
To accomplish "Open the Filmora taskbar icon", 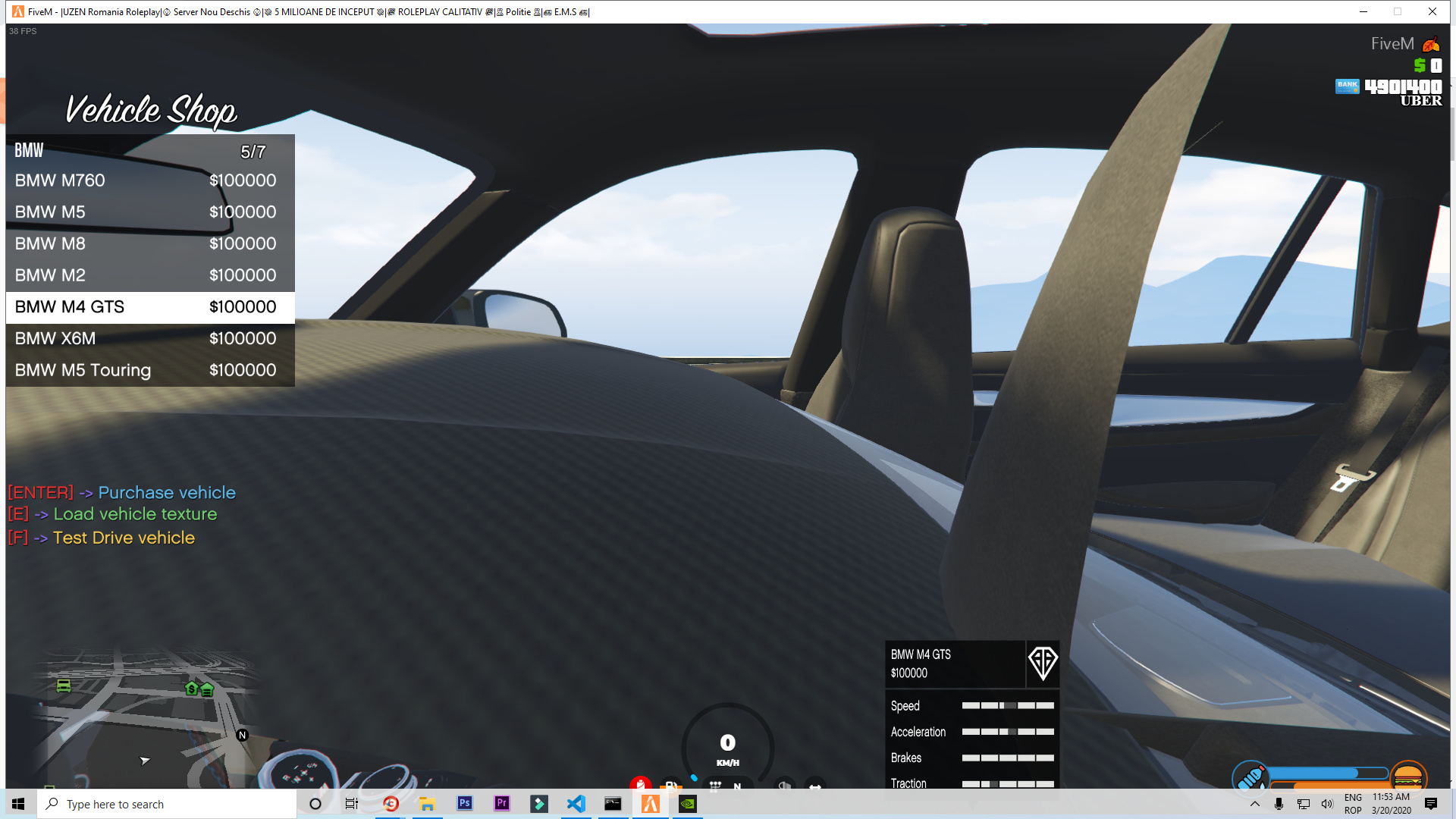I will click(539, 804).
